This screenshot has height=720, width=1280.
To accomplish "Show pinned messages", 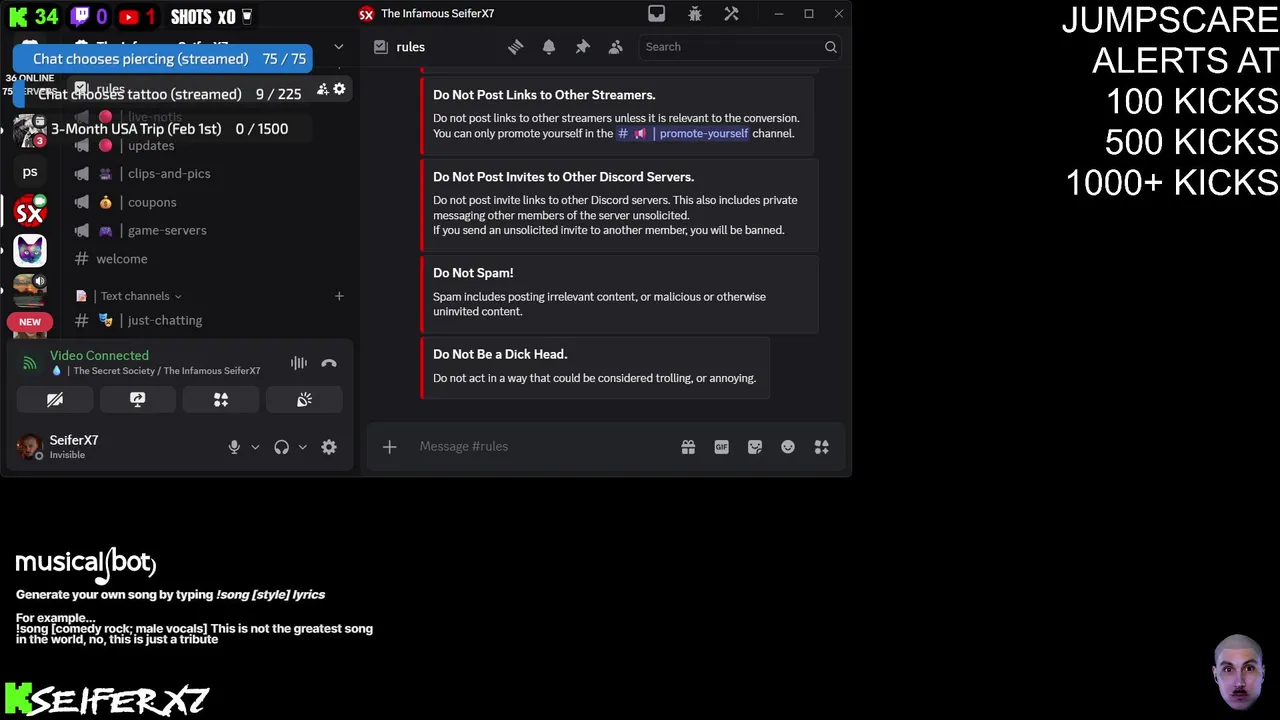I will [x=582, y=47].
